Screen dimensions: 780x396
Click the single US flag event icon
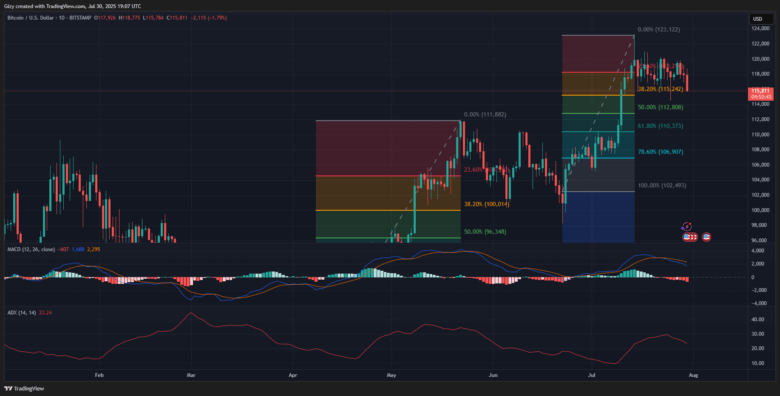(x=706, y=237)
